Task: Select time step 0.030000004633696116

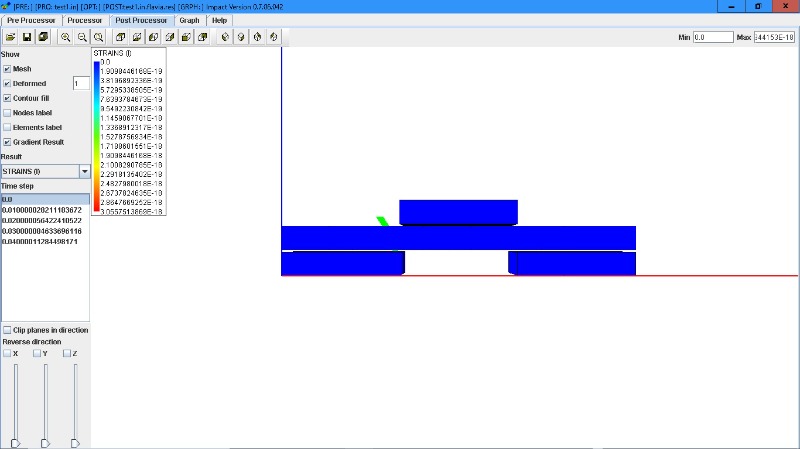Action: coord(45,231)
